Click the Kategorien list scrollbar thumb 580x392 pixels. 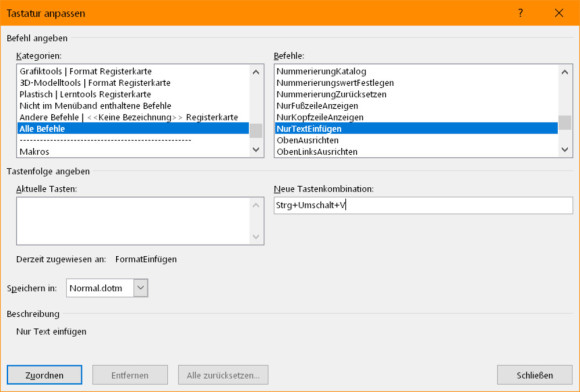pos(256,131)
